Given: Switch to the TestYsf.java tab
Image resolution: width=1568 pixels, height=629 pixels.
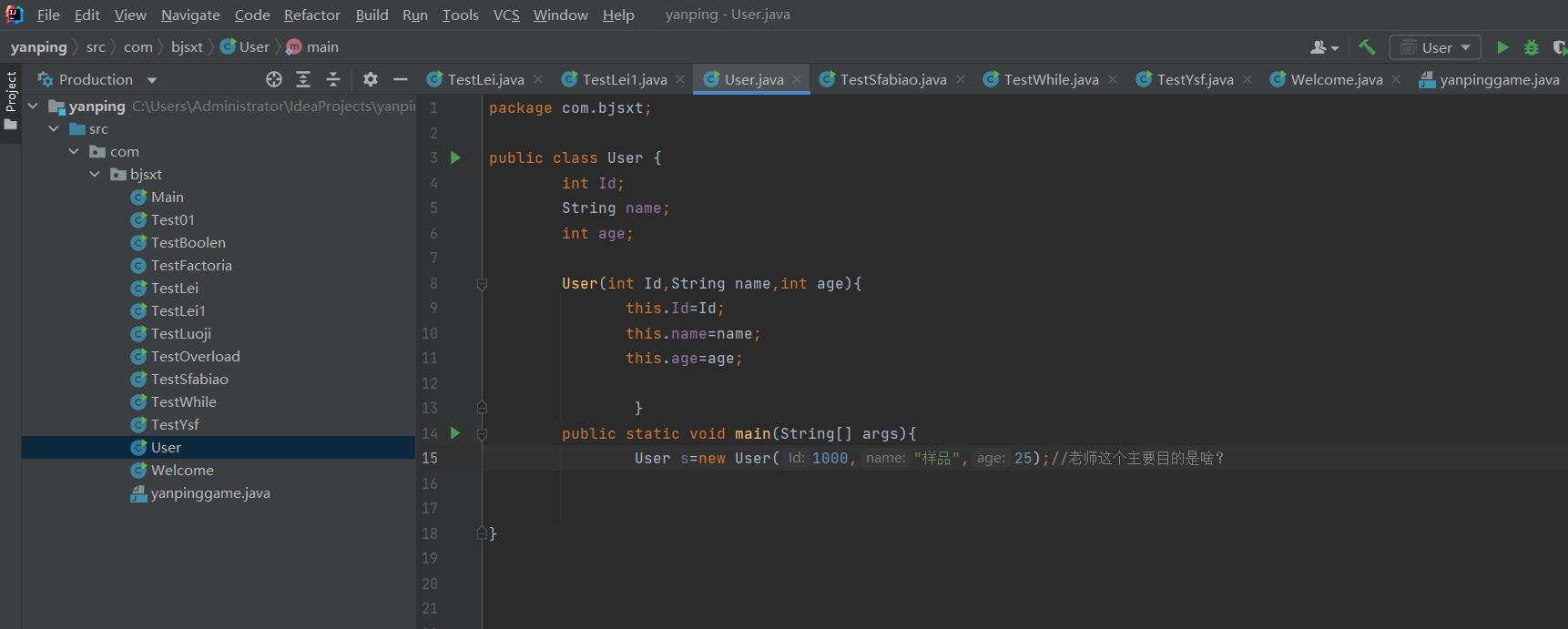Looking at the screenshot, I should coord(1195,79).
